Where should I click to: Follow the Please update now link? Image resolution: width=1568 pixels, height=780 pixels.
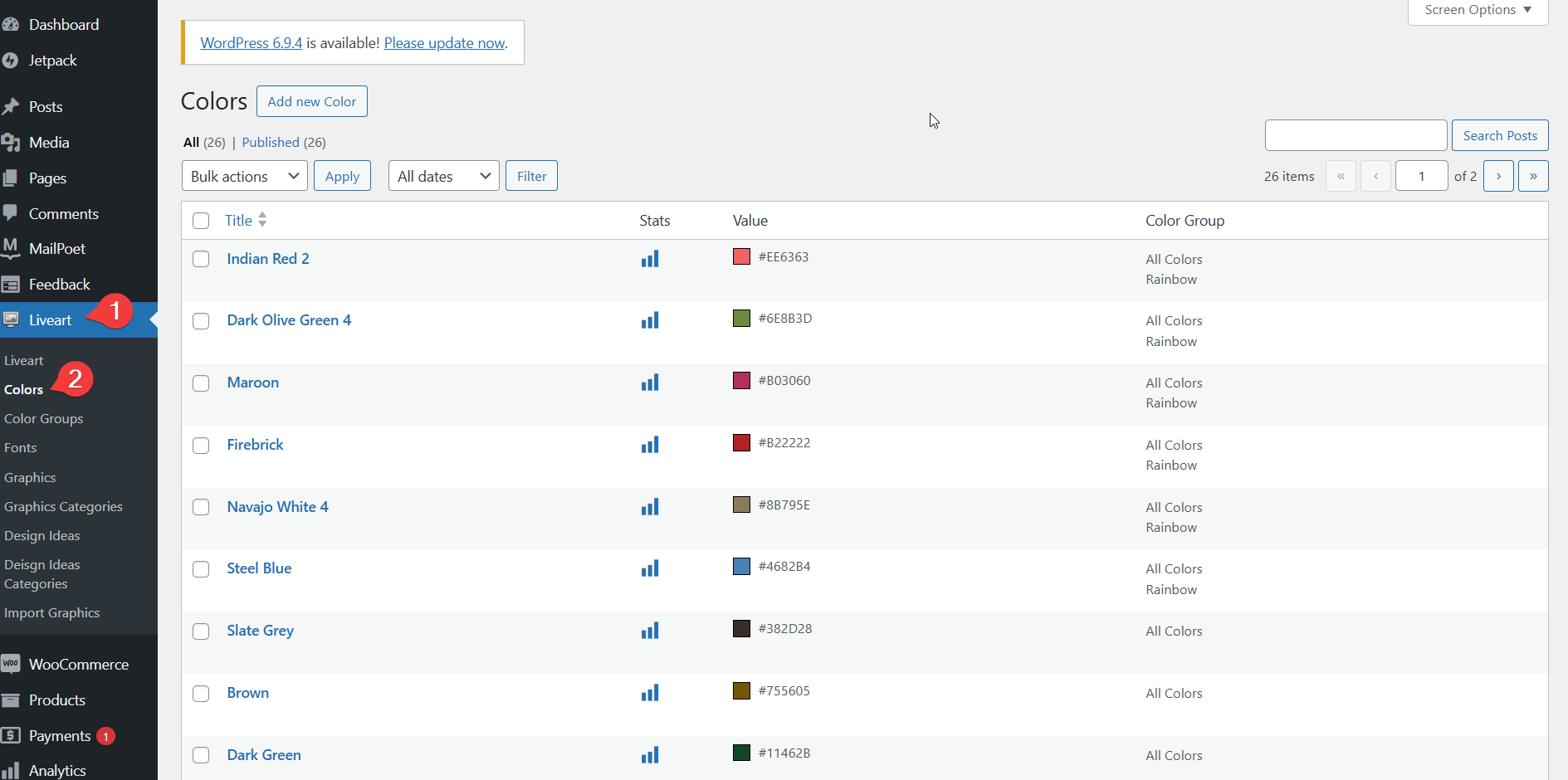click(x=444, y=42)
